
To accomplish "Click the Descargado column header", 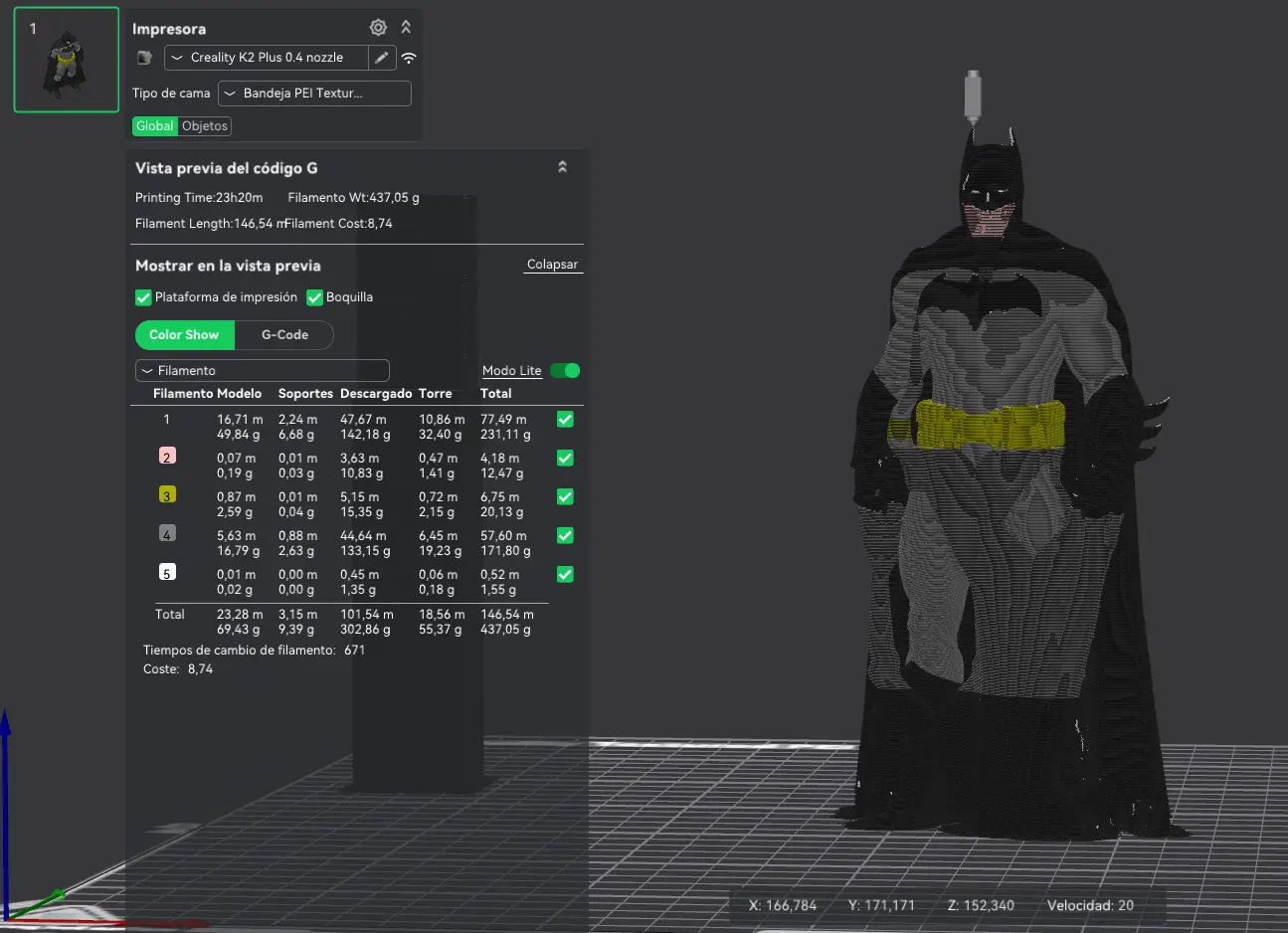I will (x=376, y=394).
